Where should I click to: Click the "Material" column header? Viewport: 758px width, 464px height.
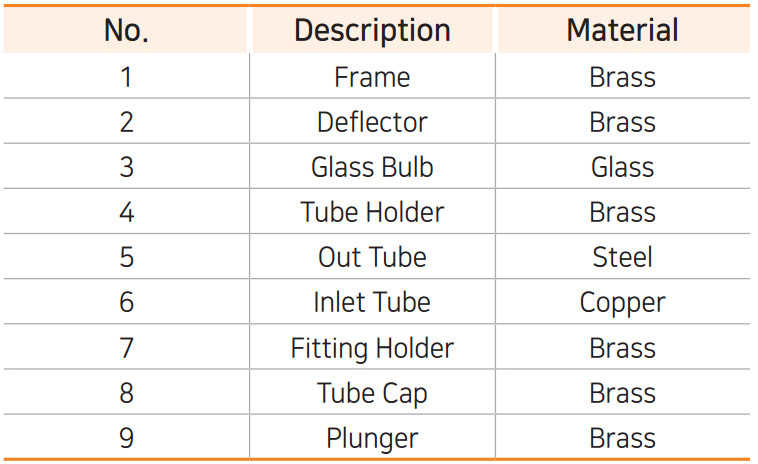click(x=622, y=30)
